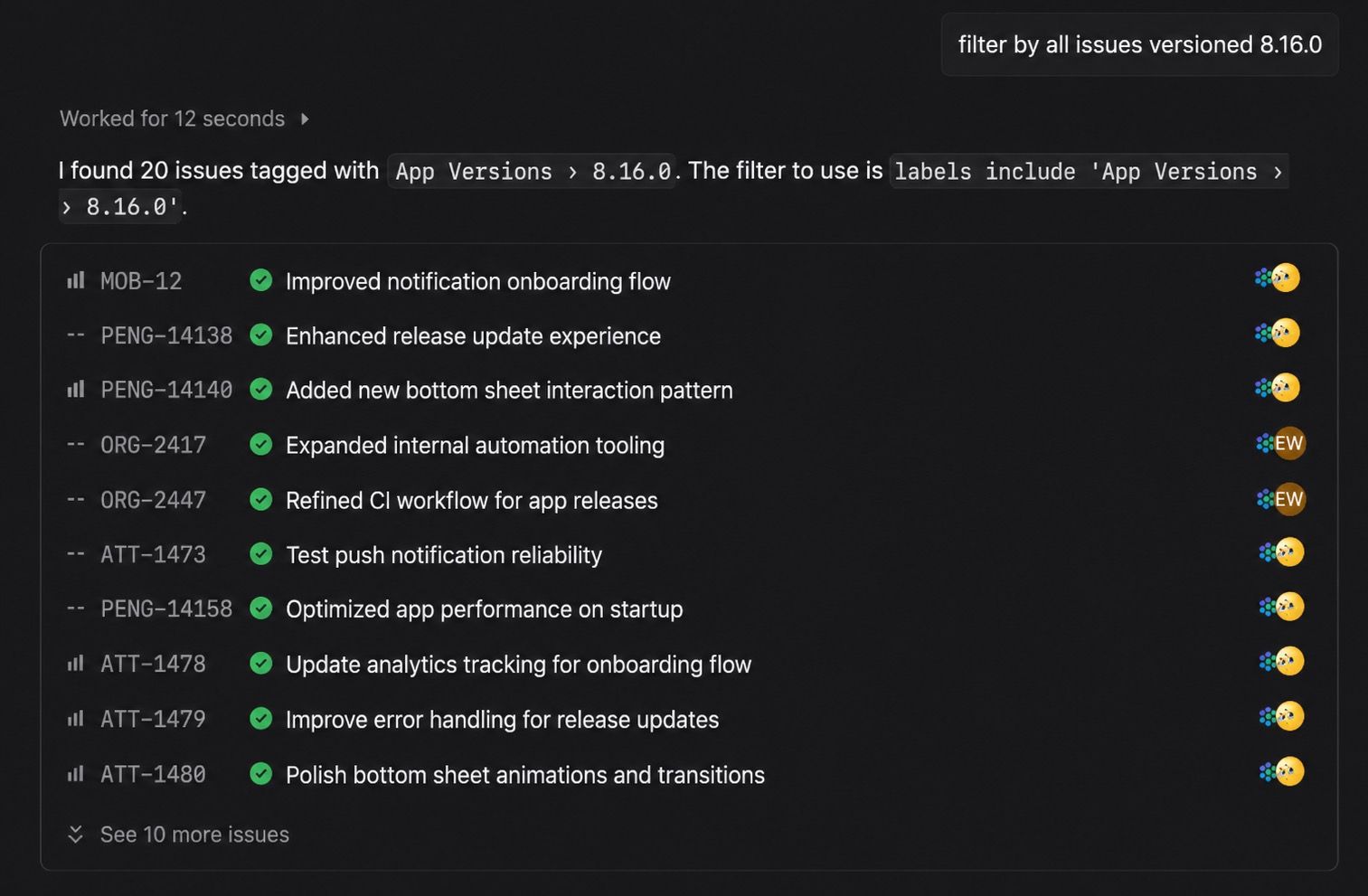The width and height of the screenshot is (1368, 896).
Task: Click filter by all issues versioned message bubble
Action: coord(1139,44)
